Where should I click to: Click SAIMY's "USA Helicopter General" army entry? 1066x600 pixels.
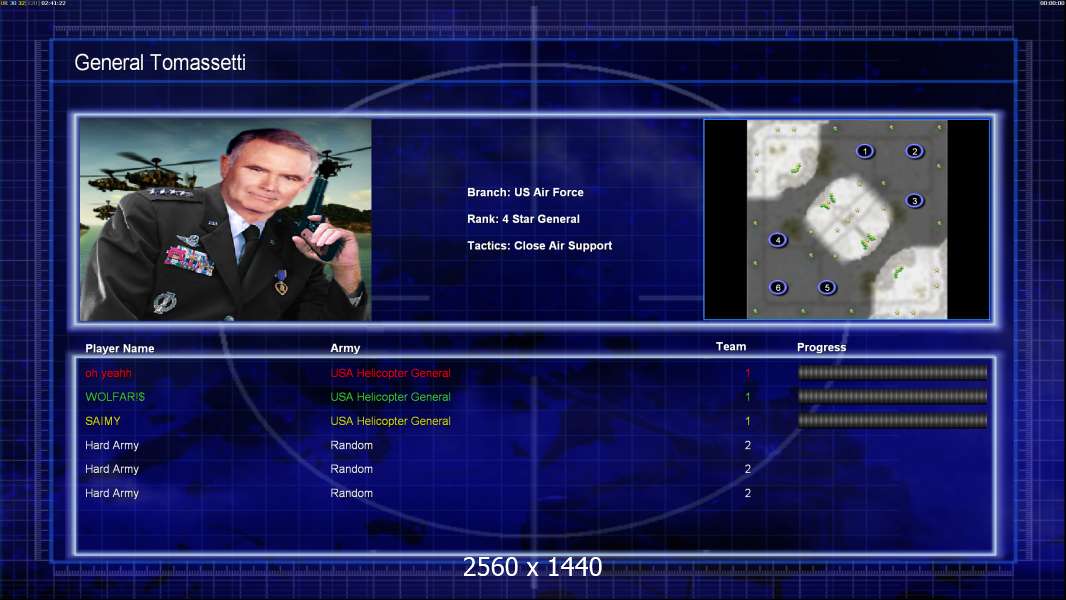click(x=390, y=421)
